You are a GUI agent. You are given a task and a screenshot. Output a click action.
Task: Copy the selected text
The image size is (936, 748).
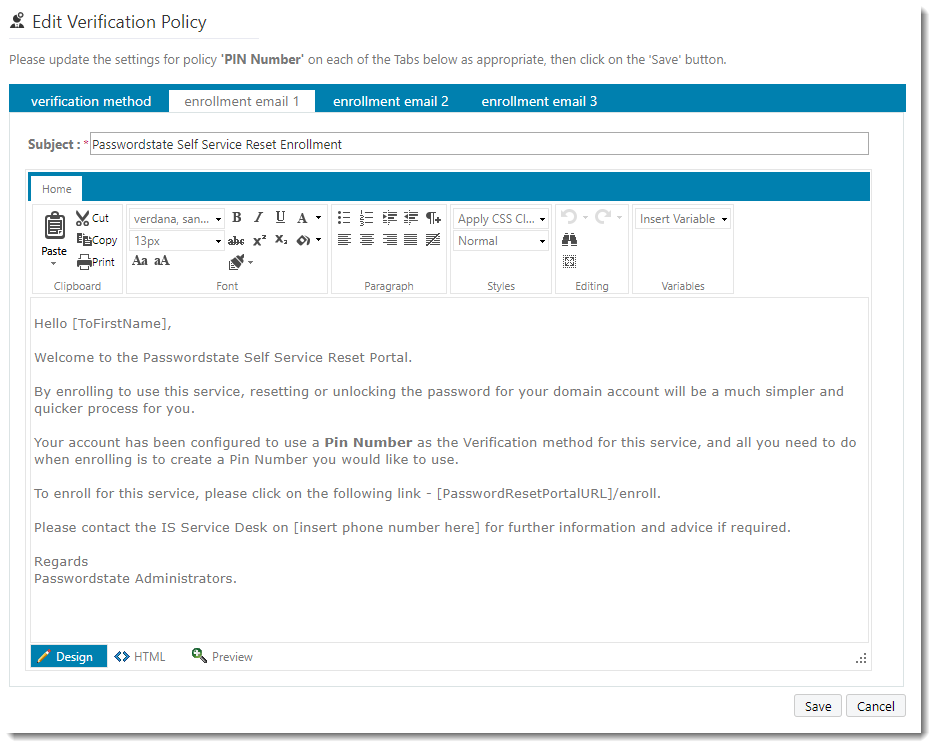click(97, 240)
